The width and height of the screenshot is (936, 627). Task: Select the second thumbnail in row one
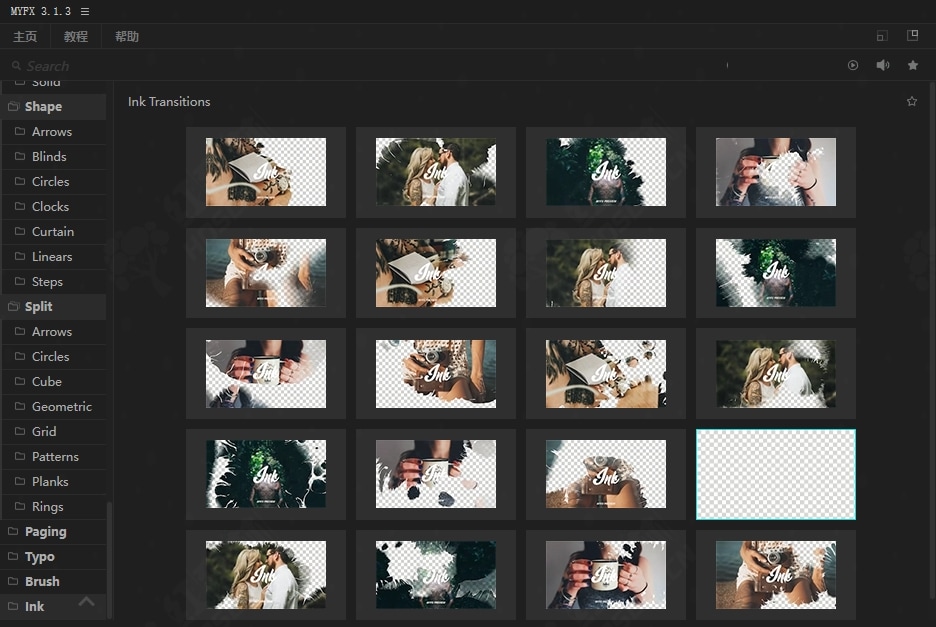[x=436, y=172]
